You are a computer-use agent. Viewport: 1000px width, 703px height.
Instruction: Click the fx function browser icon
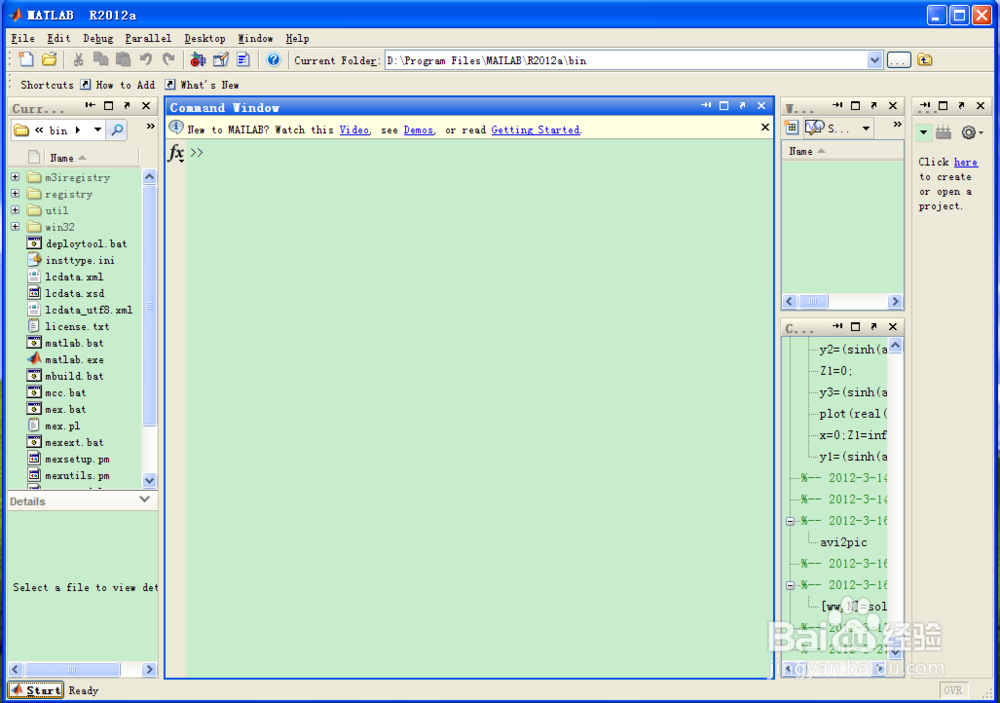pyautogui.click(x=176, y=153)
